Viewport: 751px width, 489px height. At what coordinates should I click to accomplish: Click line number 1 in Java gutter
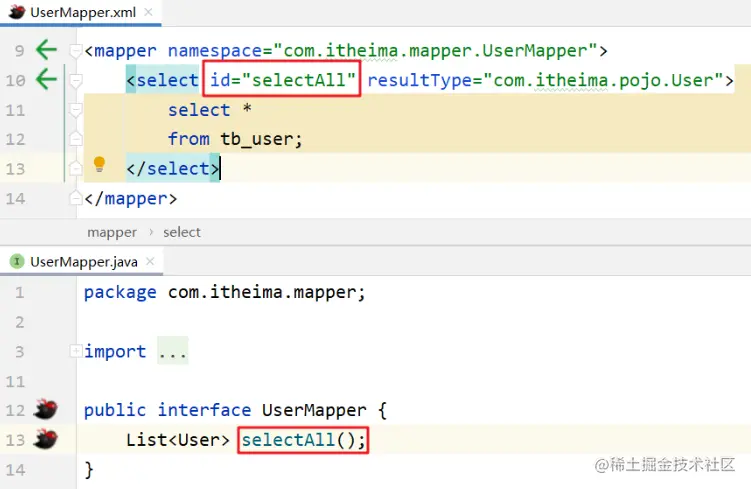(x=19, y=292)
